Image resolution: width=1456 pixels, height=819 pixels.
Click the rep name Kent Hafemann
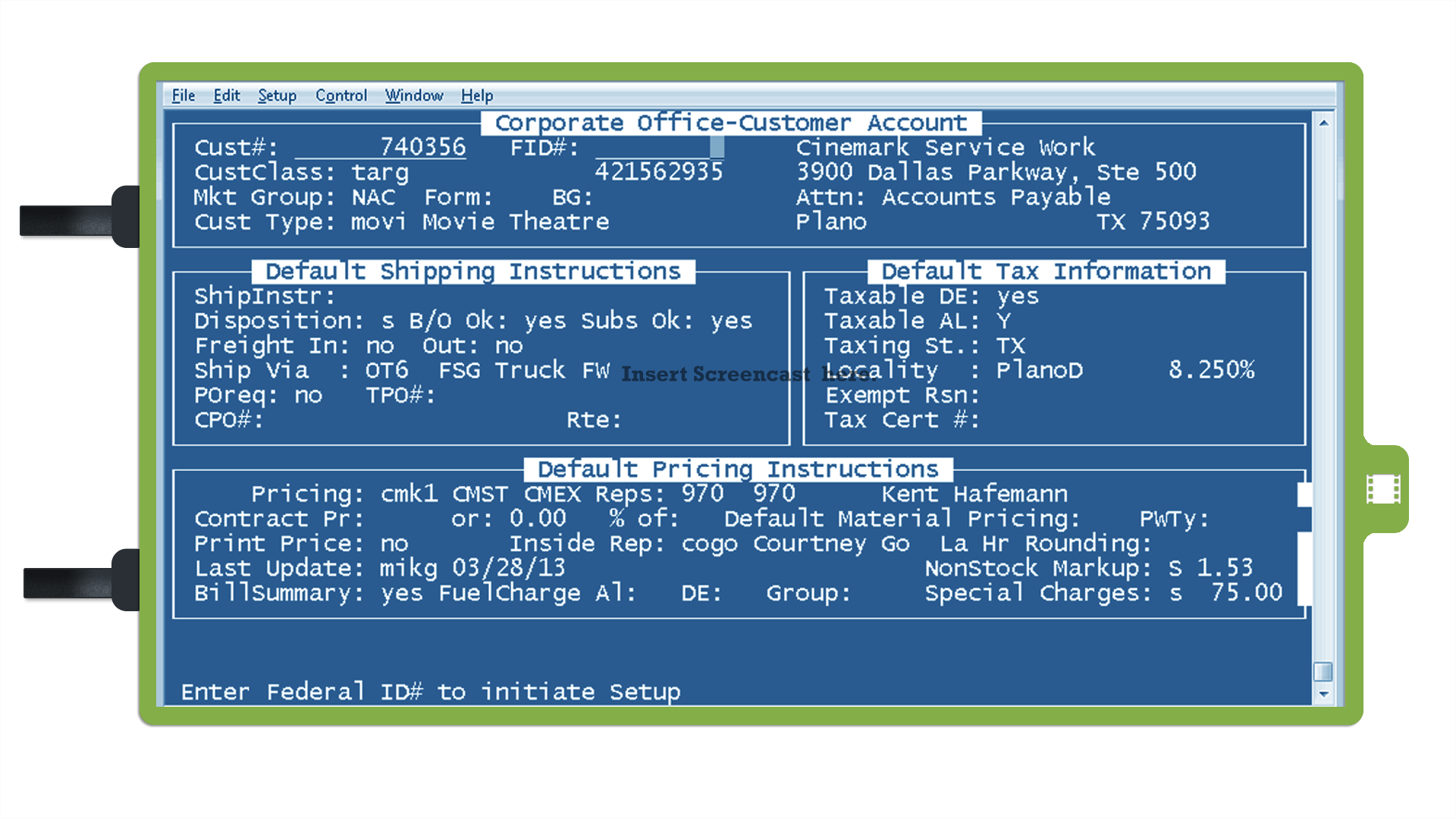[x=975, y=494]
